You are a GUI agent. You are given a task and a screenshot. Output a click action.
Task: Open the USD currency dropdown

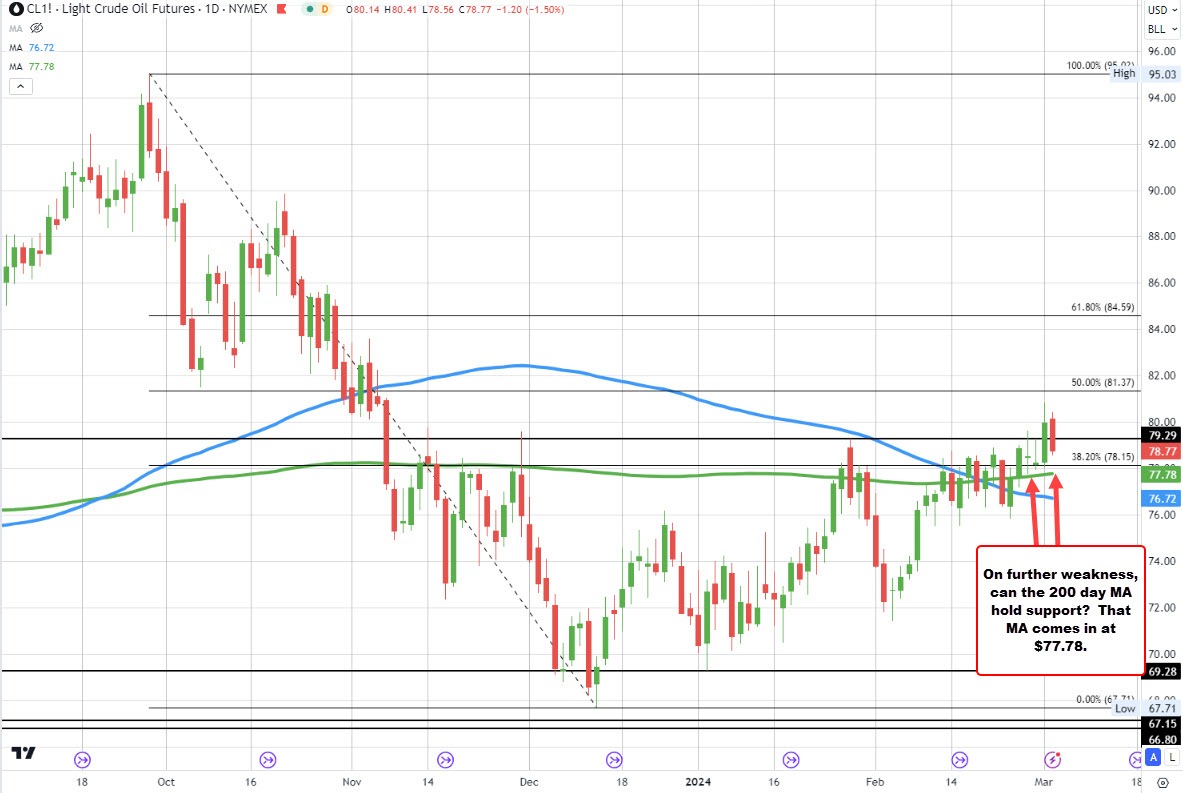[1162, 10]
